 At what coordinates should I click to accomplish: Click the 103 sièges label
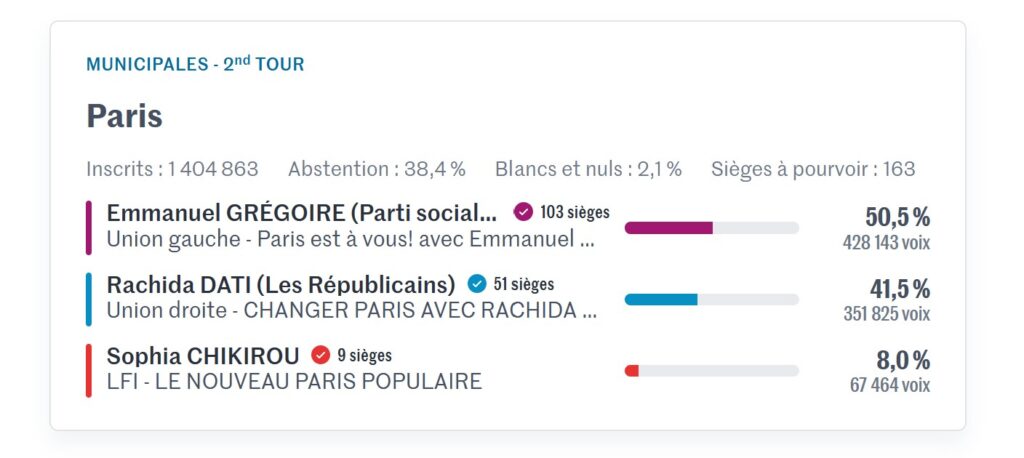(x=574, y=212)
